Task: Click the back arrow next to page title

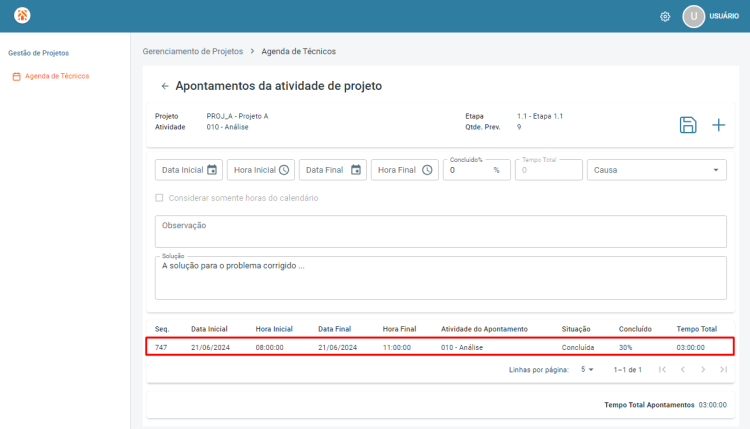Action: pyautogui.click(x=165, y=86)
